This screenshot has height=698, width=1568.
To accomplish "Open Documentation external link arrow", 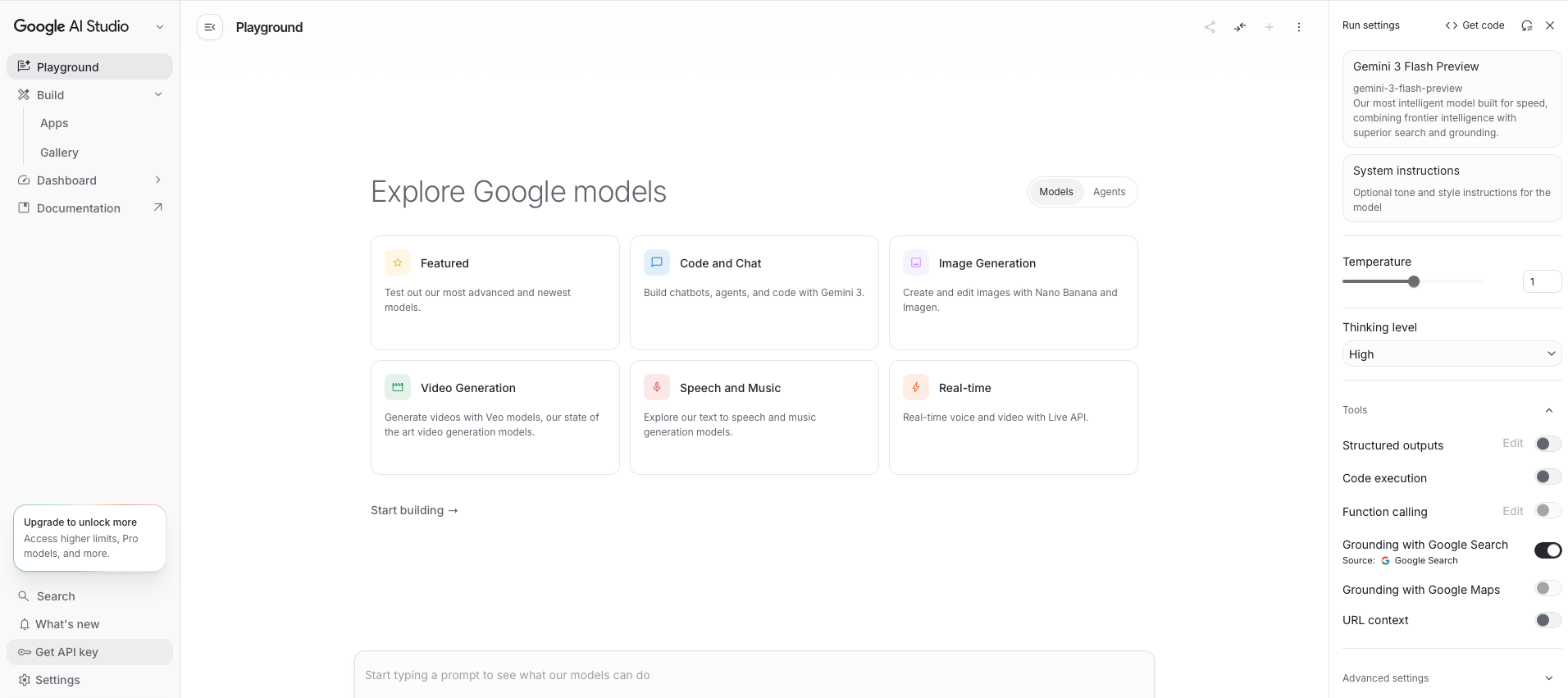I will click(158, 208).
